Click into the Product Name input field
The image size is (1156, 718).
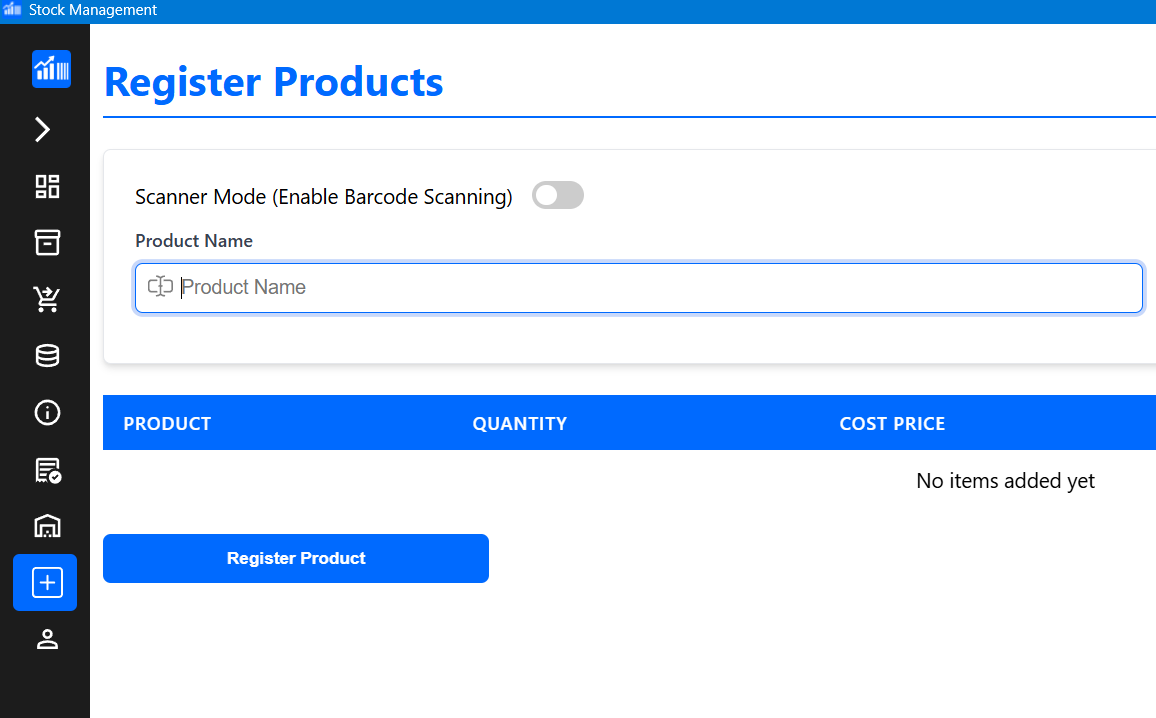640,288
